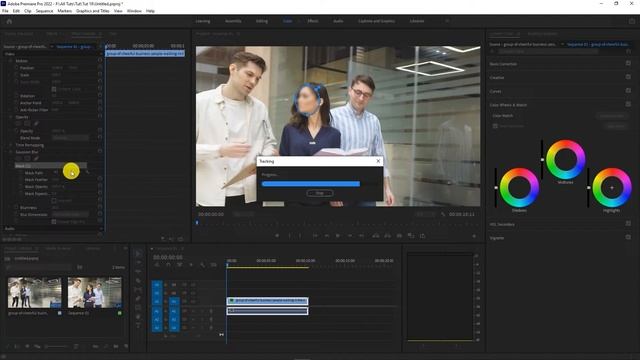This screenshot has width=640, height=360.
Task: Select pen mask tool under Gaussian Blur
Action: tap(36, 158)
